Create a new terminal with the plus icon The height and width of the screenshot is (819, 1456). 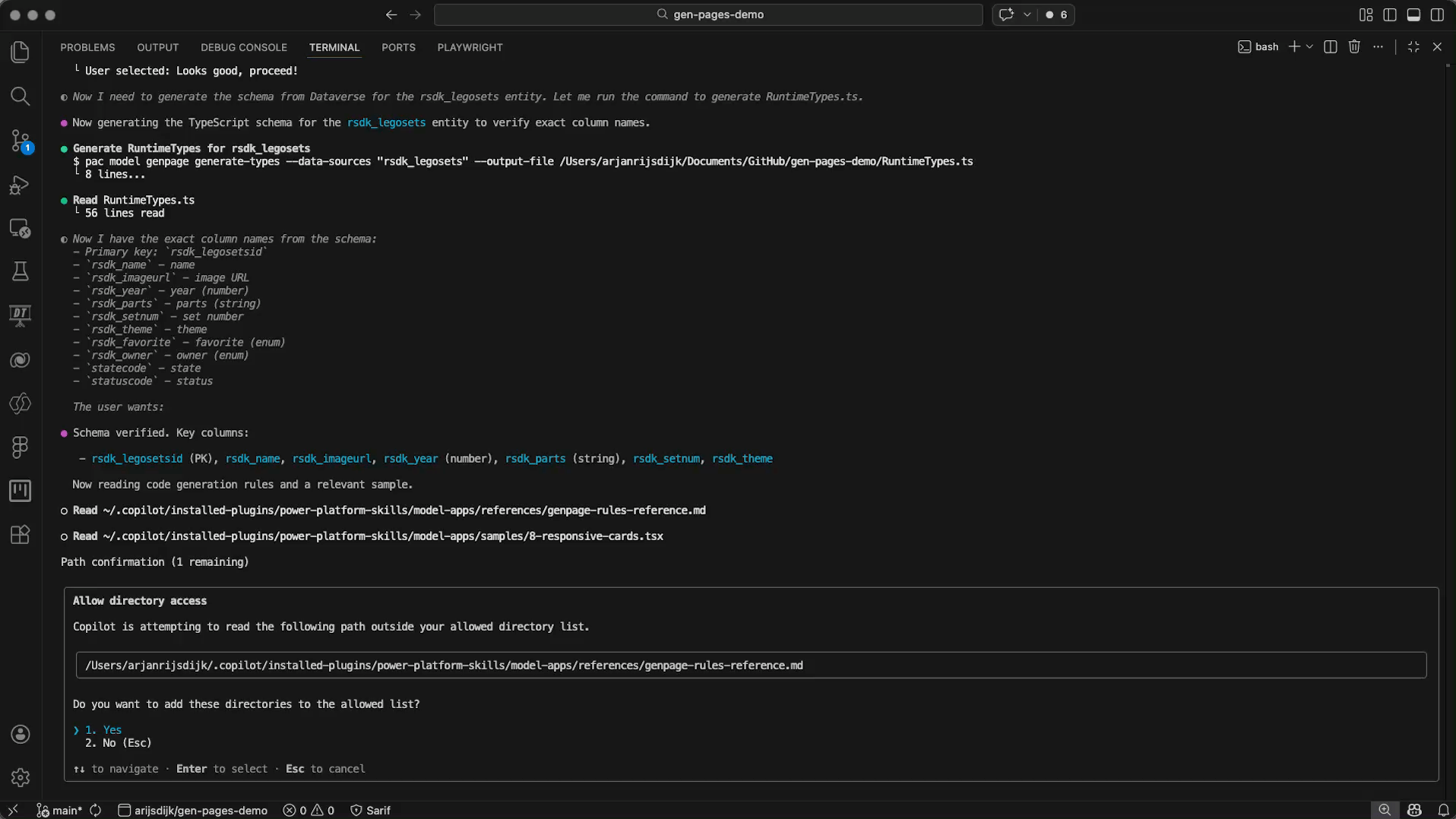pyautogui.click(x=1294, y=46)
